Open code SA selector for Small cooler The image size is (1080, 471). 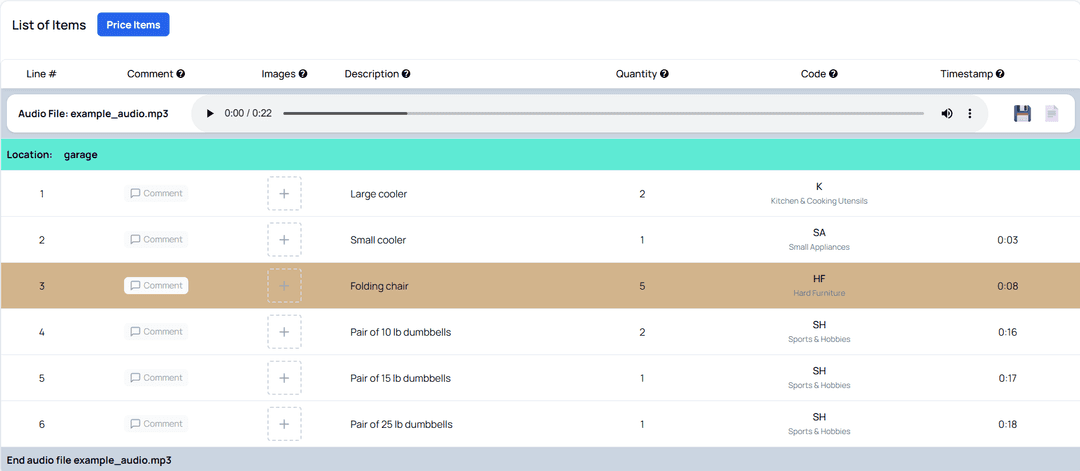819,239
